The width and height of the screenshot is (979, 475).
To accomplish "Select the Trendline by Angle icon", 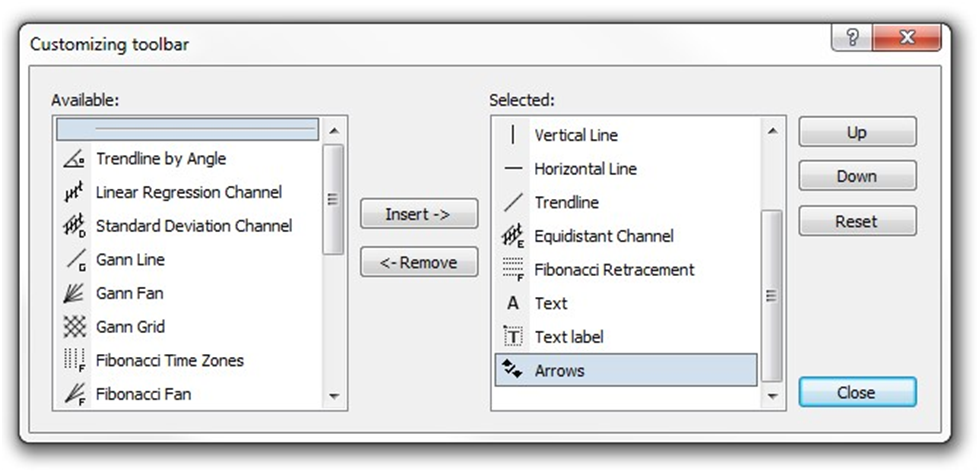I will (73, 159).
